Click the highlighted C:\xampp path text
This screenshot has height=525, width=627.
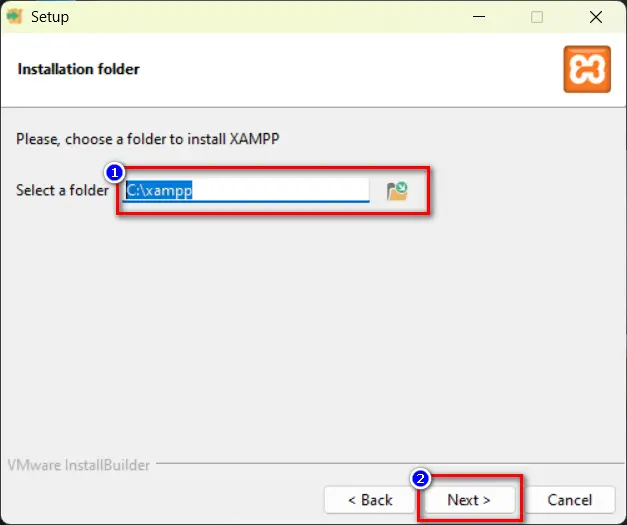(x=158, y=190)
